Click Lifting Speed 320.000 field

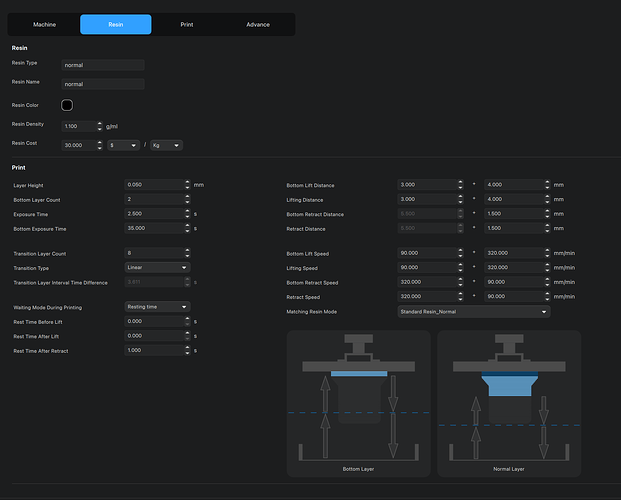tap(514, 267)
